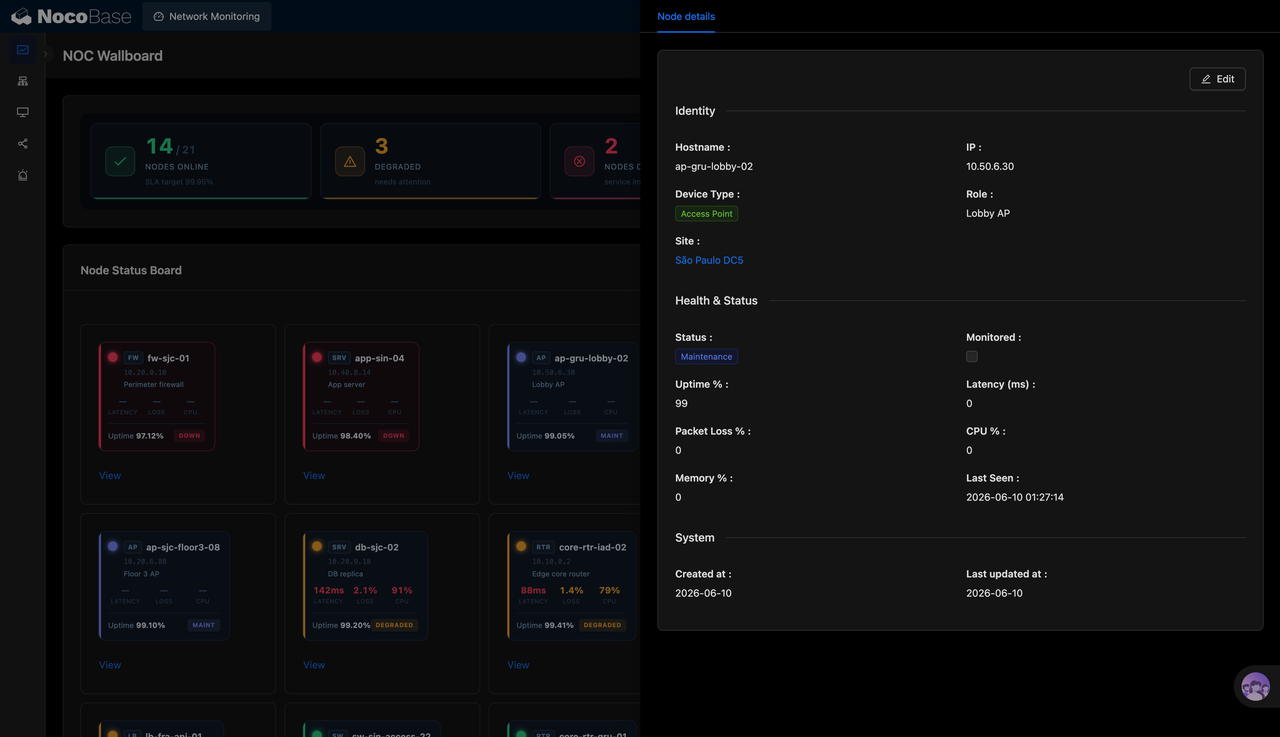Open the share links sidebar icon
This screenshot has width=1280, height=737.
click(x=22, y=144)
